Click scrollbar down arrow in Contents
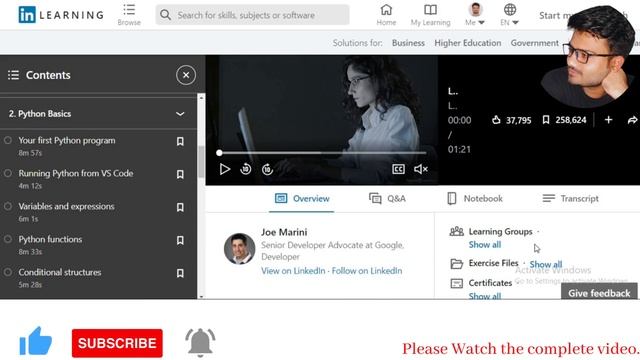 [x=201, y=296]
